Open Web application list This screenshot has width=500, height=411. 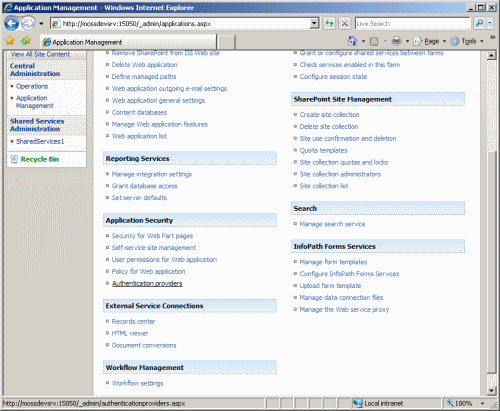pyautogui.click(x=139, y=136)
